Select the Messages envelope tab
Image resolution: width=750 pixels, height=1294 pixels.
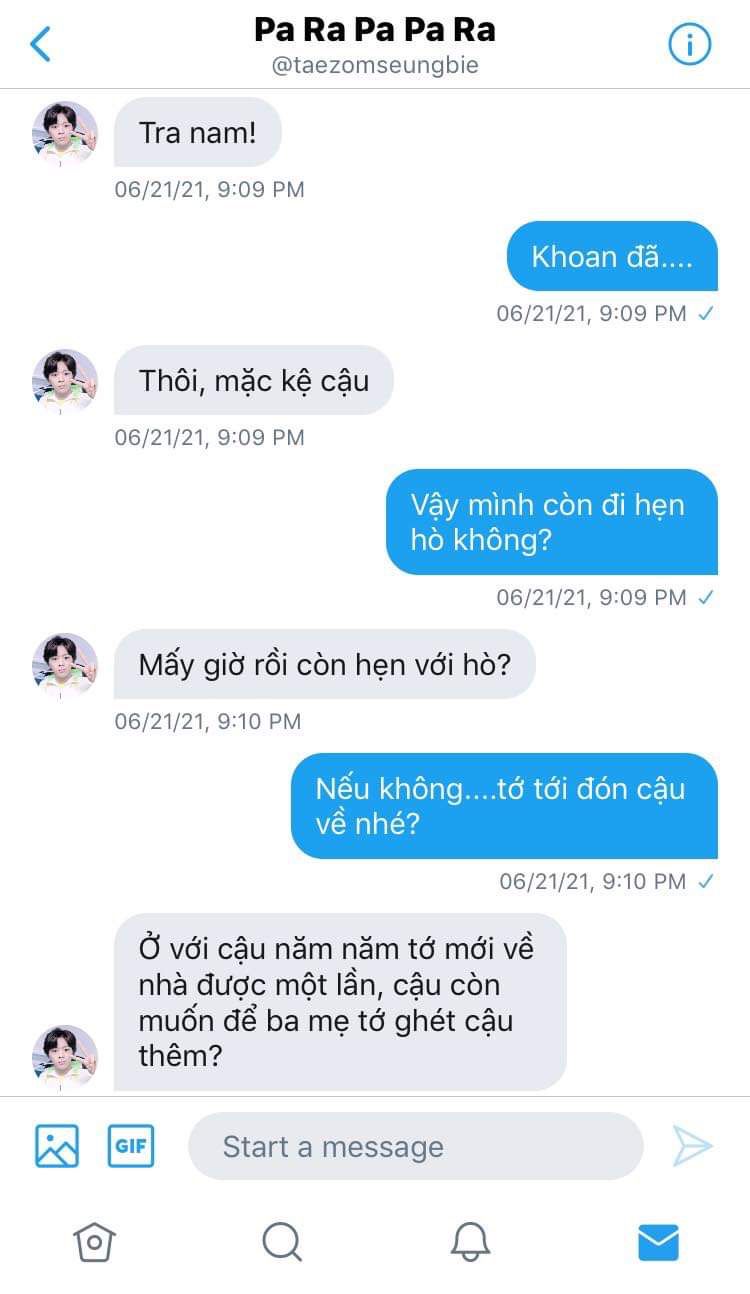click(x=658, y=1242)
